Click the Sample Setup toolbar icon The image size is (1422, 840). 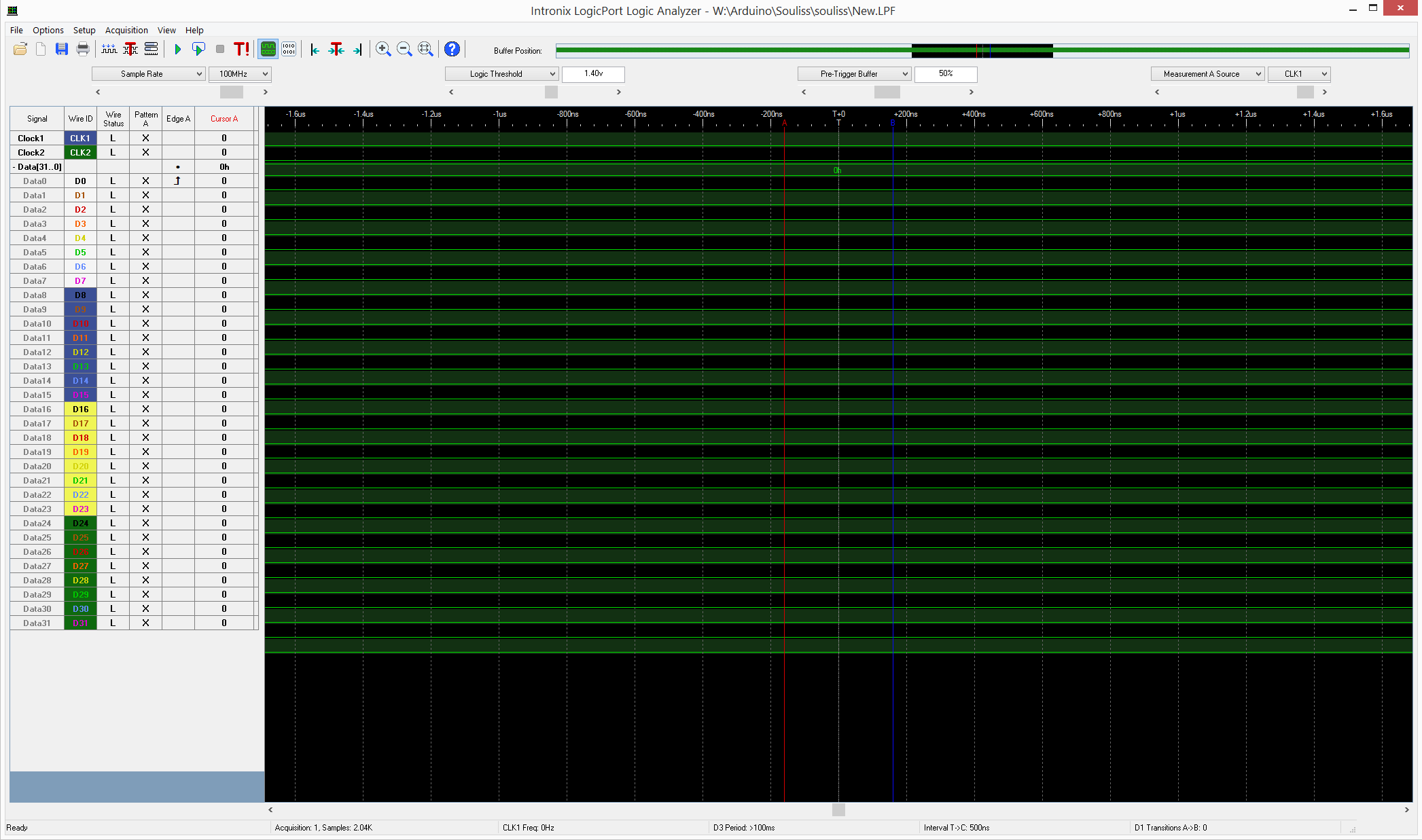(109, 49)
